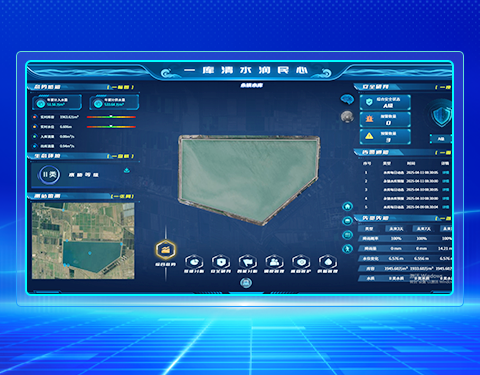The width and height of the screenshot is (480, 375).
Task: Click the orange alarm siren icon
Action: pos(369,119)
